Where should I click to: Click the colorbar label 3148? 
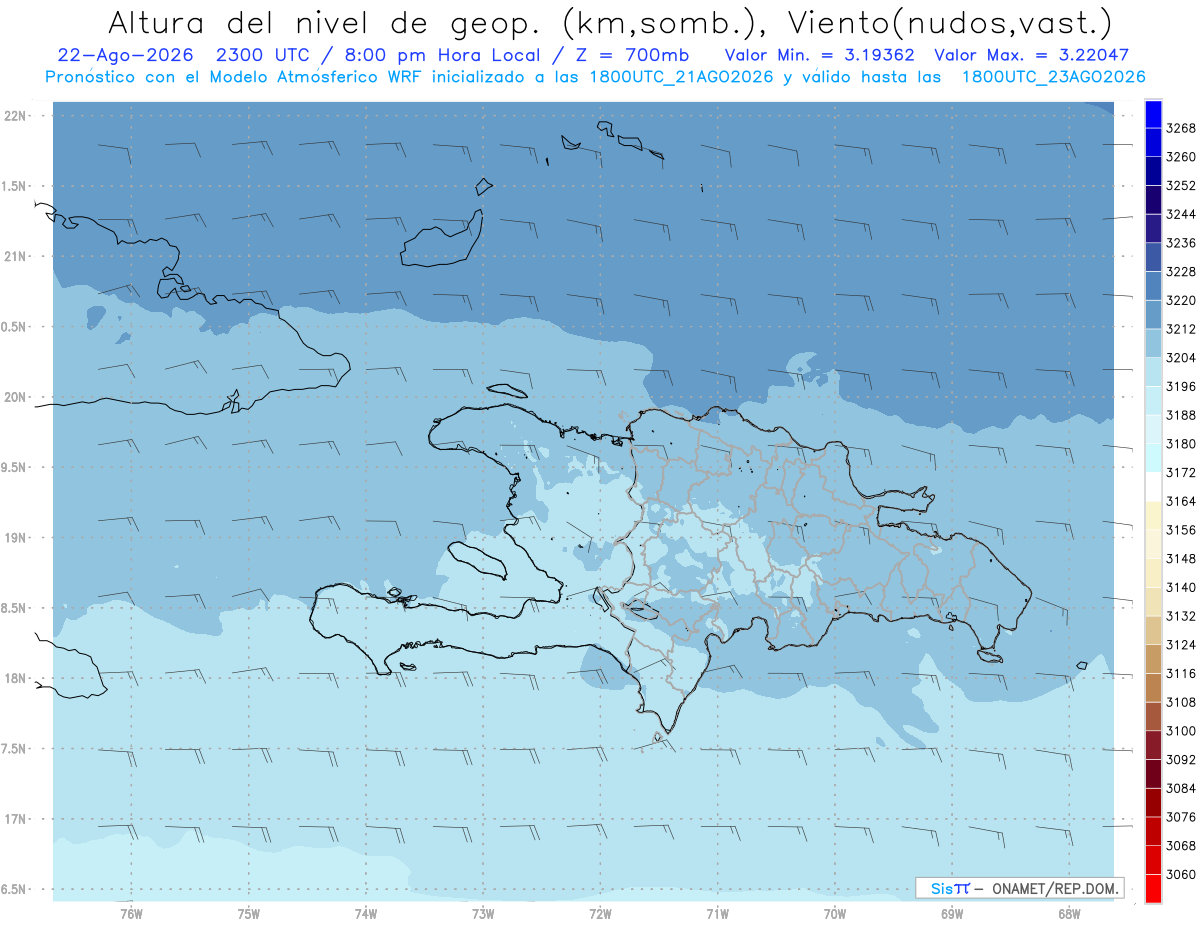(1181, 558)
